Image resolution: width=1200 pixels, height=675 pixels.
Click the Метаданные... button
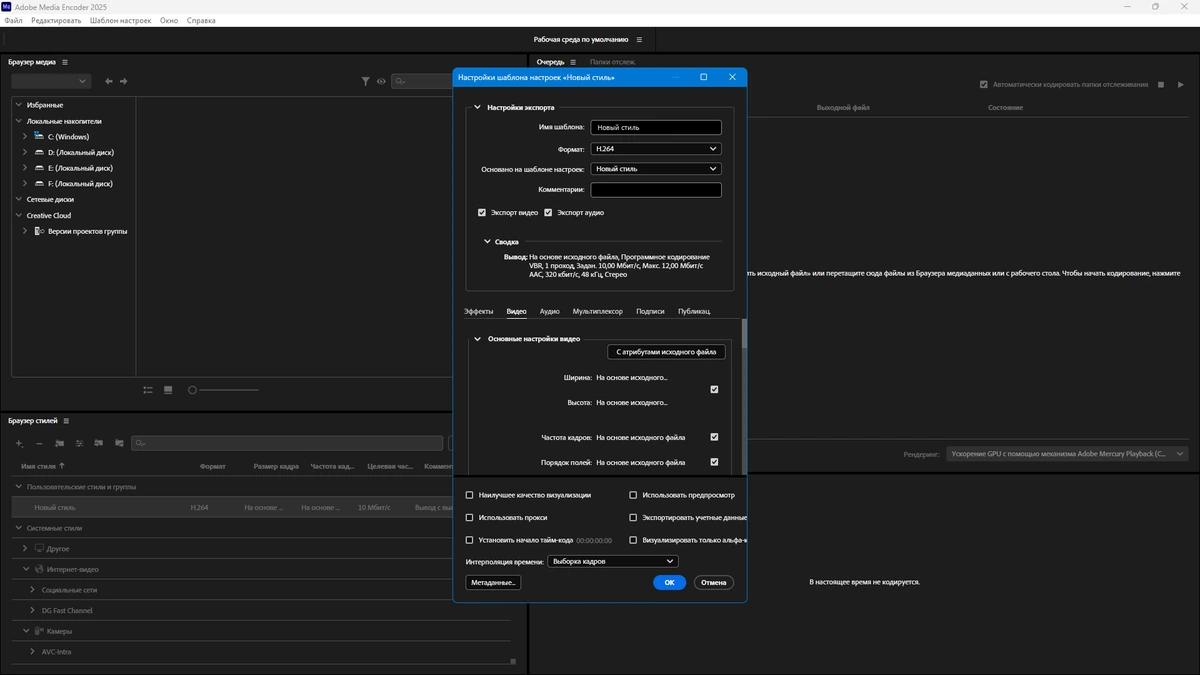click(x=493, y=582)
